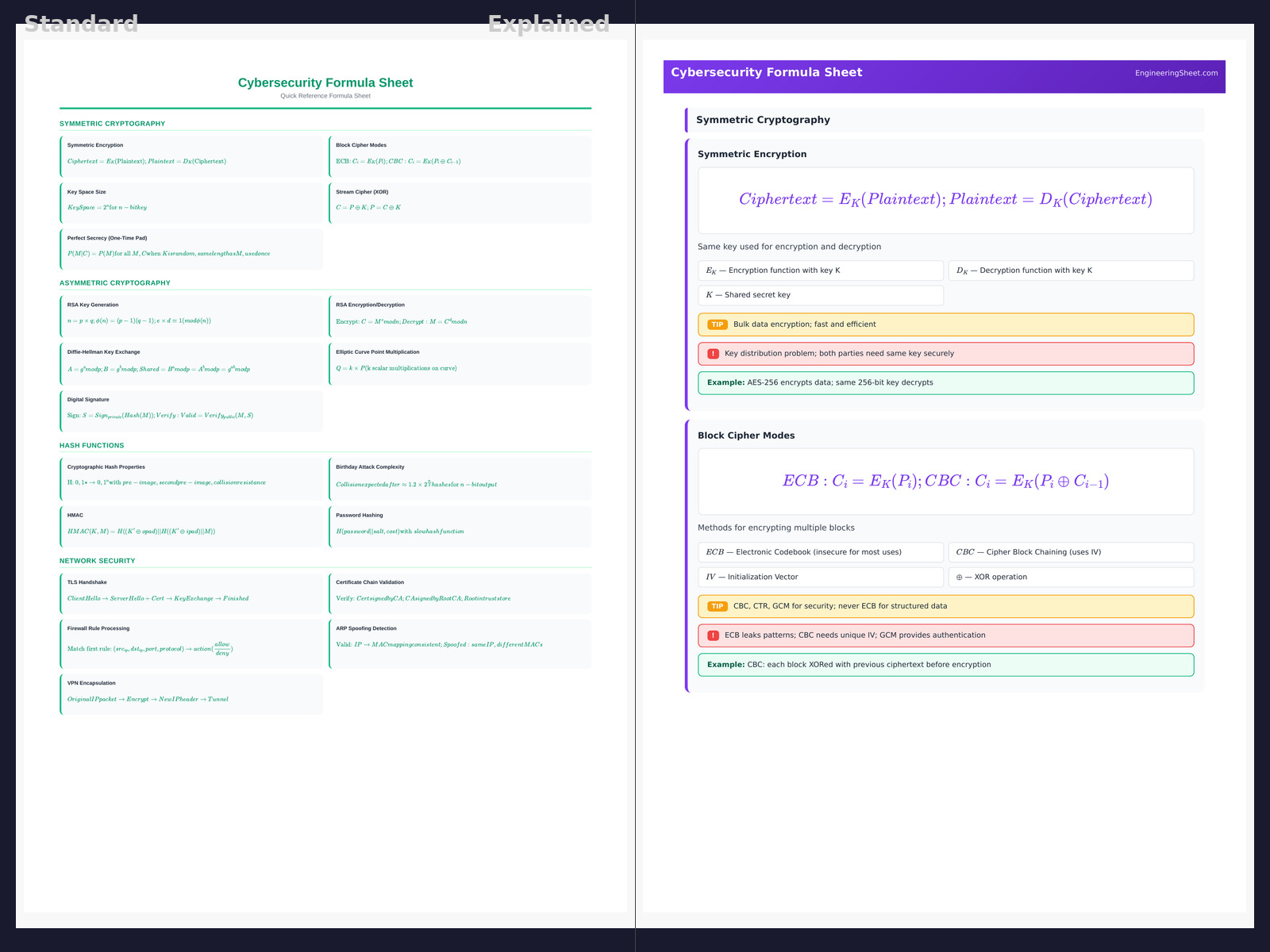Click the AES-256 example box
The width and height of the screenshot is (1270, 952).
(945, 382)
